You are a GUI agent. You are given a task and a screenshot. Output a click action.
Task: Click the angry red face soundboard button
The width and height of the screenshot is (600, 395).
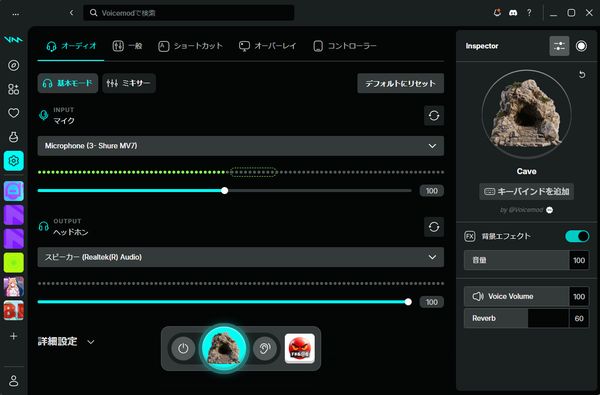(300, 348)
